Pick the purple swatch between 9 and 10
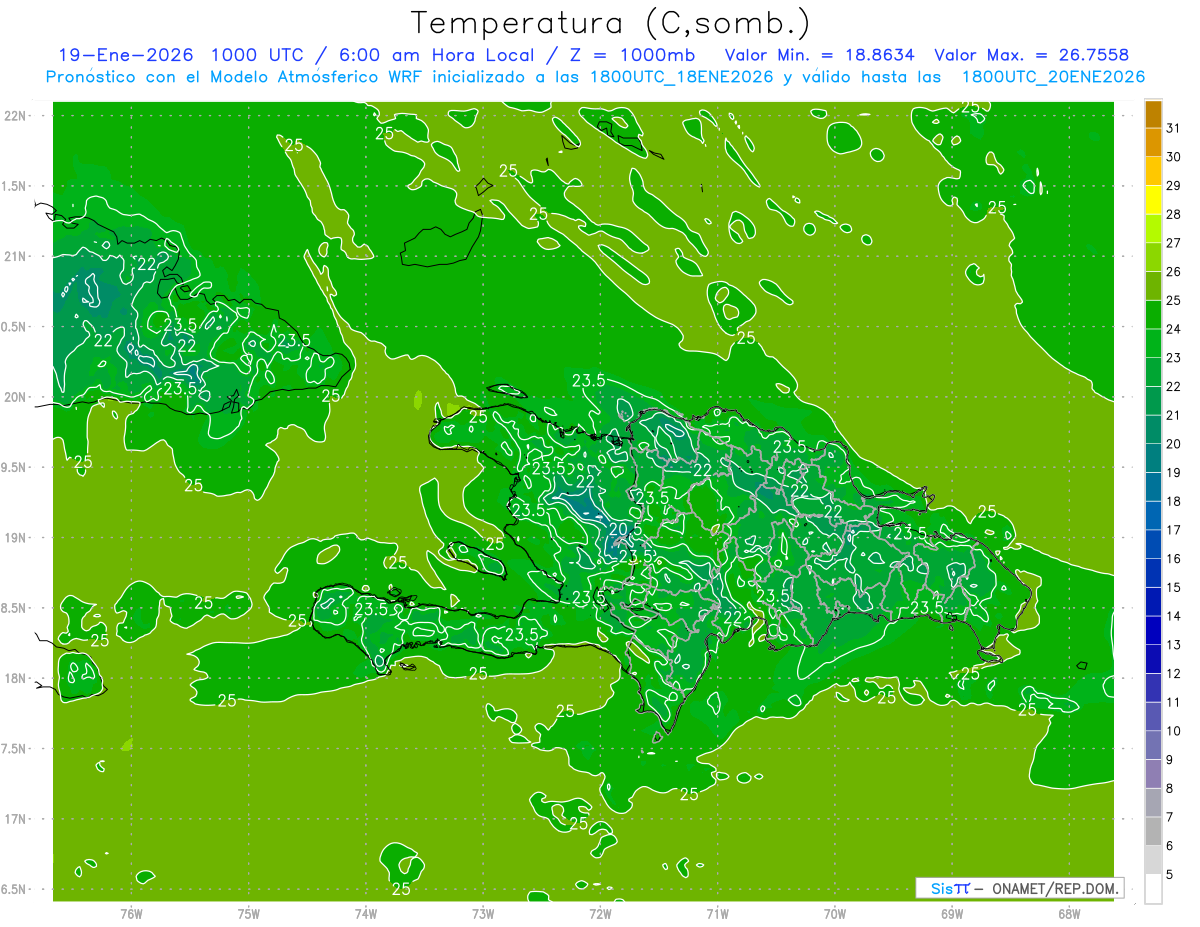The height and width of the screenshot is (927, 1200). (1153, 745)
